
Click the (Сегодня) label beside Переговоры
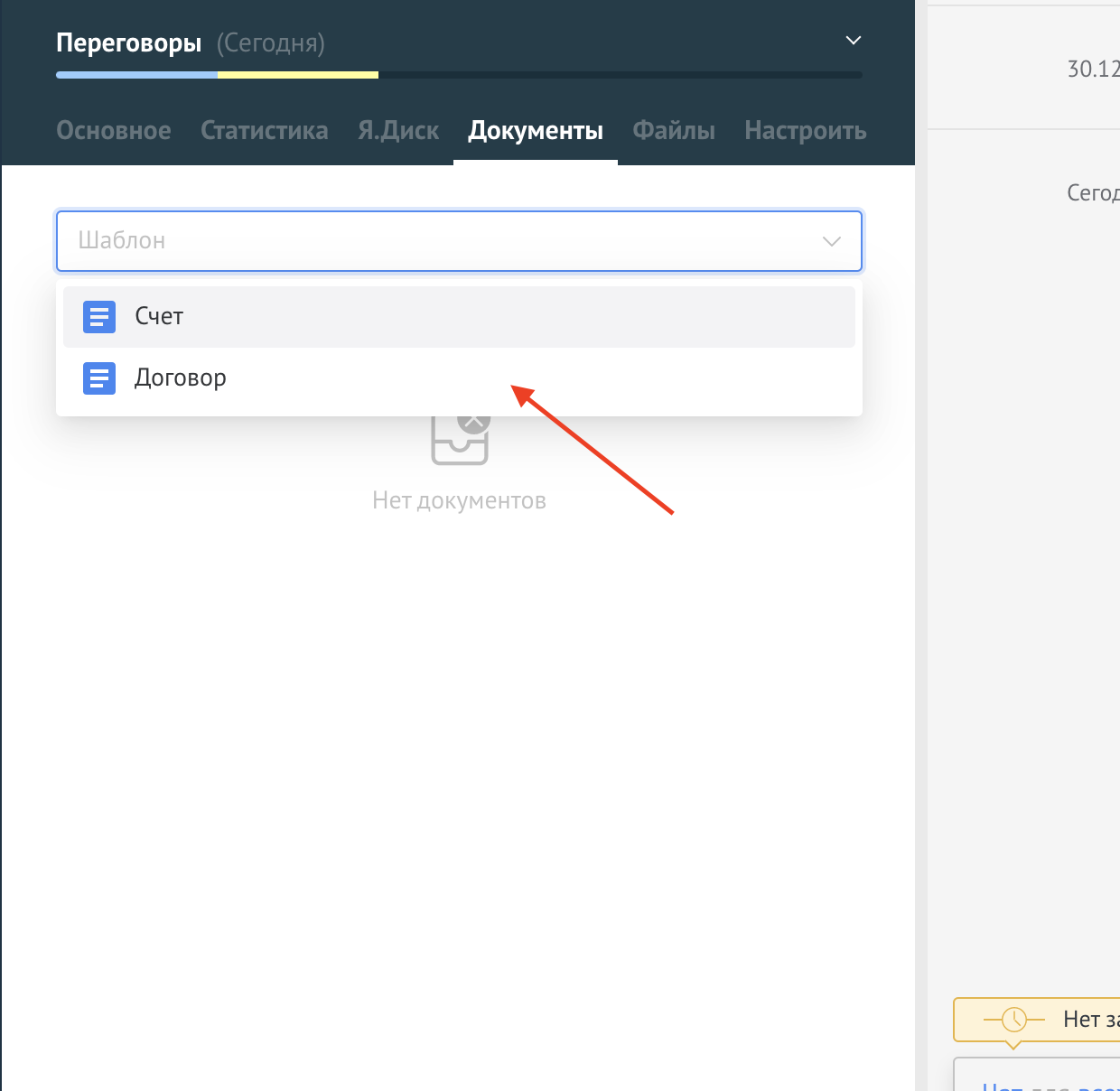(271, 43)
